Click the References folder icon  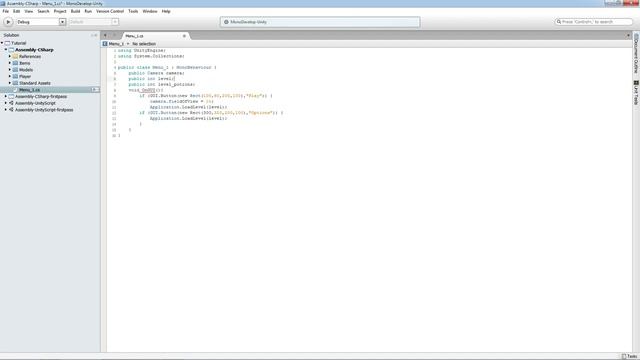(x=15, y=56)
